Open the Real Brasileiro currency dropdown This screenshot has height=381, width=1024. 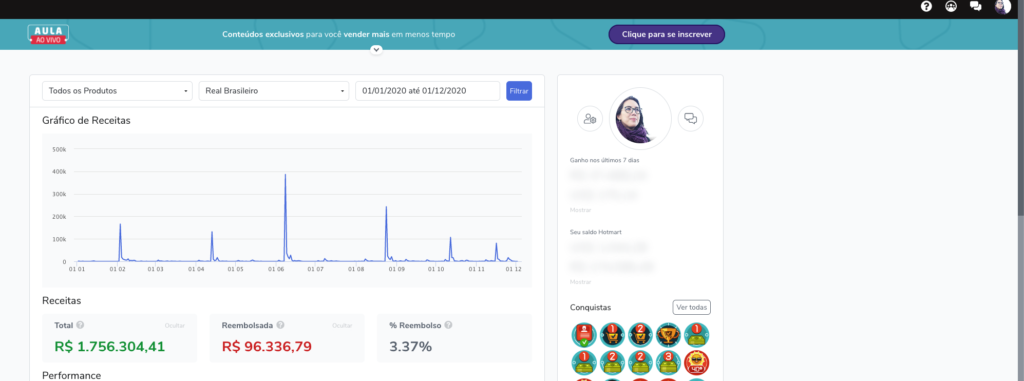pos(274,91)
